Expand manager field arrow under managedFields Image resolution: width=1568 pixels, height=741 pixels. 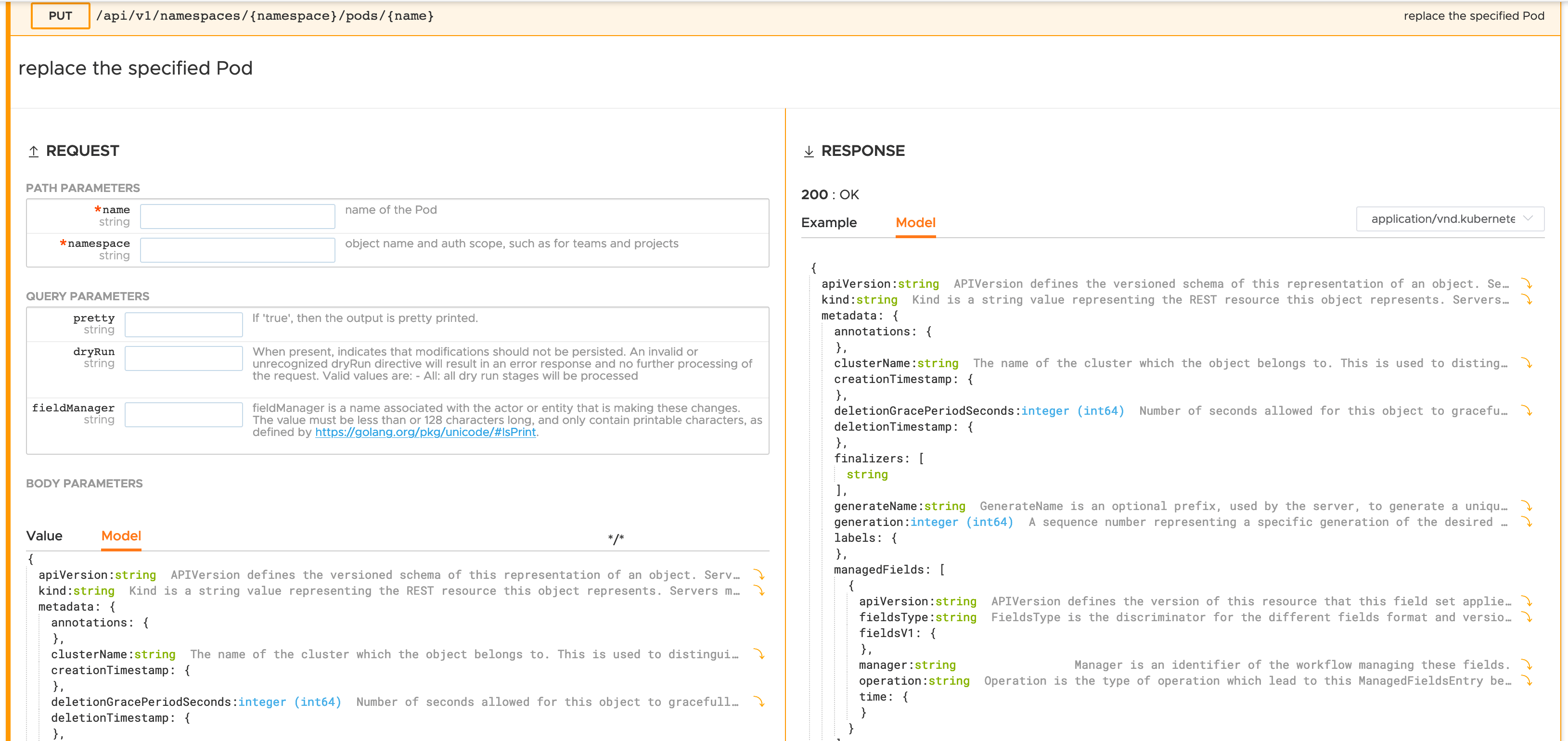1529,664
